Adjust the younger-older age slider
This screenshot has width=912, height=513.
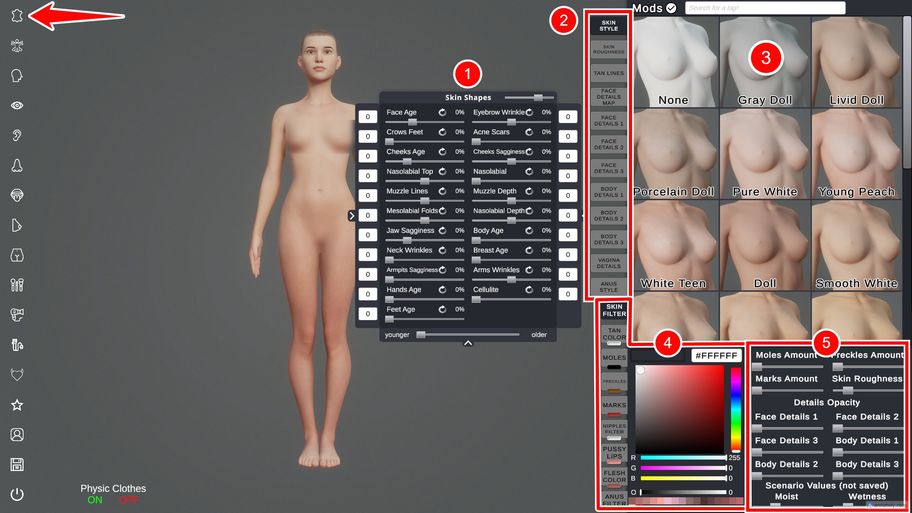pyautogui.click(x=469, y=335)
